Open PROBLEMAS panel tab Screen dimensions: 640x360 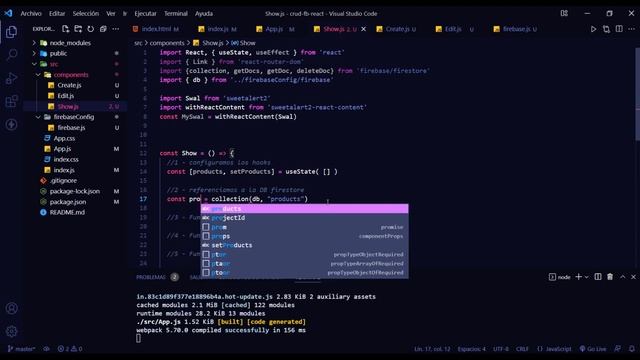pyautogui.click(x=151, y=277)
